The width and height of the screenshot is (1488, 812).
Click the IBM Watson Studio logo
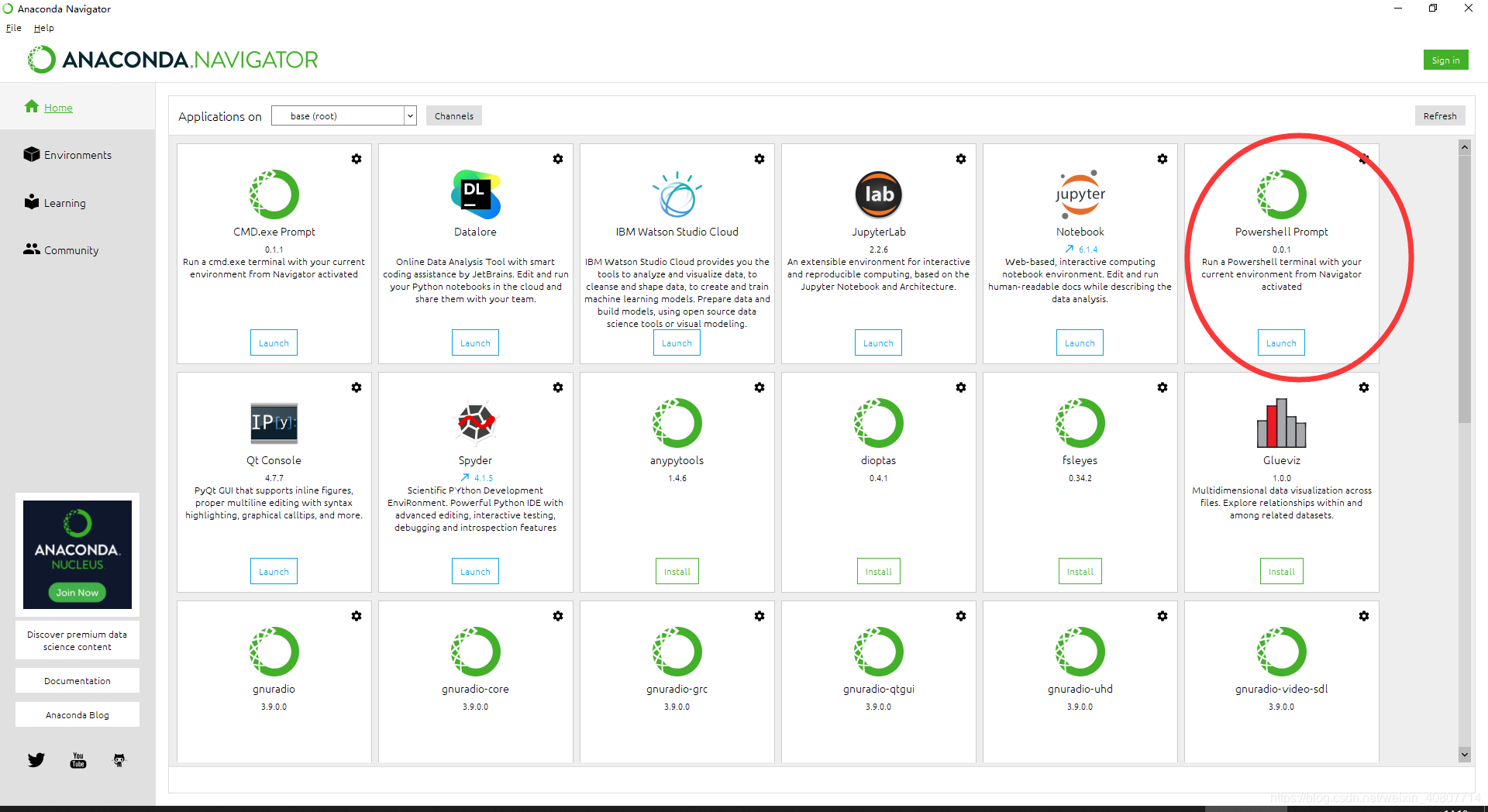(x=677, y=194)
